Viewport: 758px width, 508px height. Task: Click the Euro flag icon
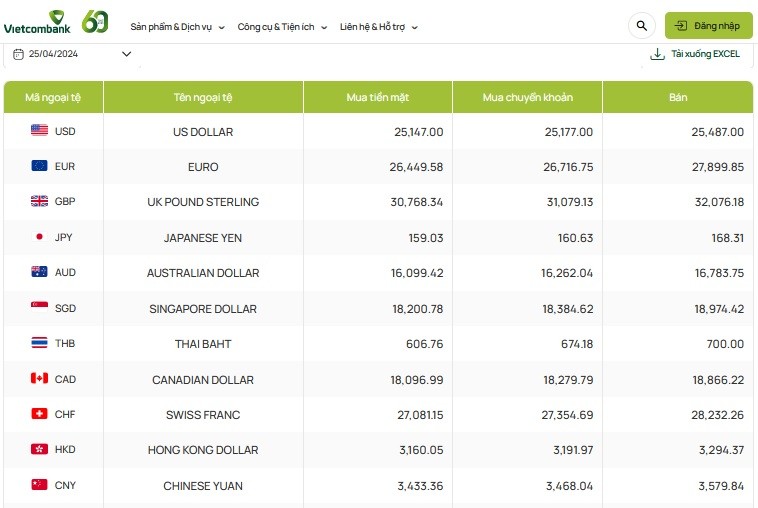[x=39, y=166]
